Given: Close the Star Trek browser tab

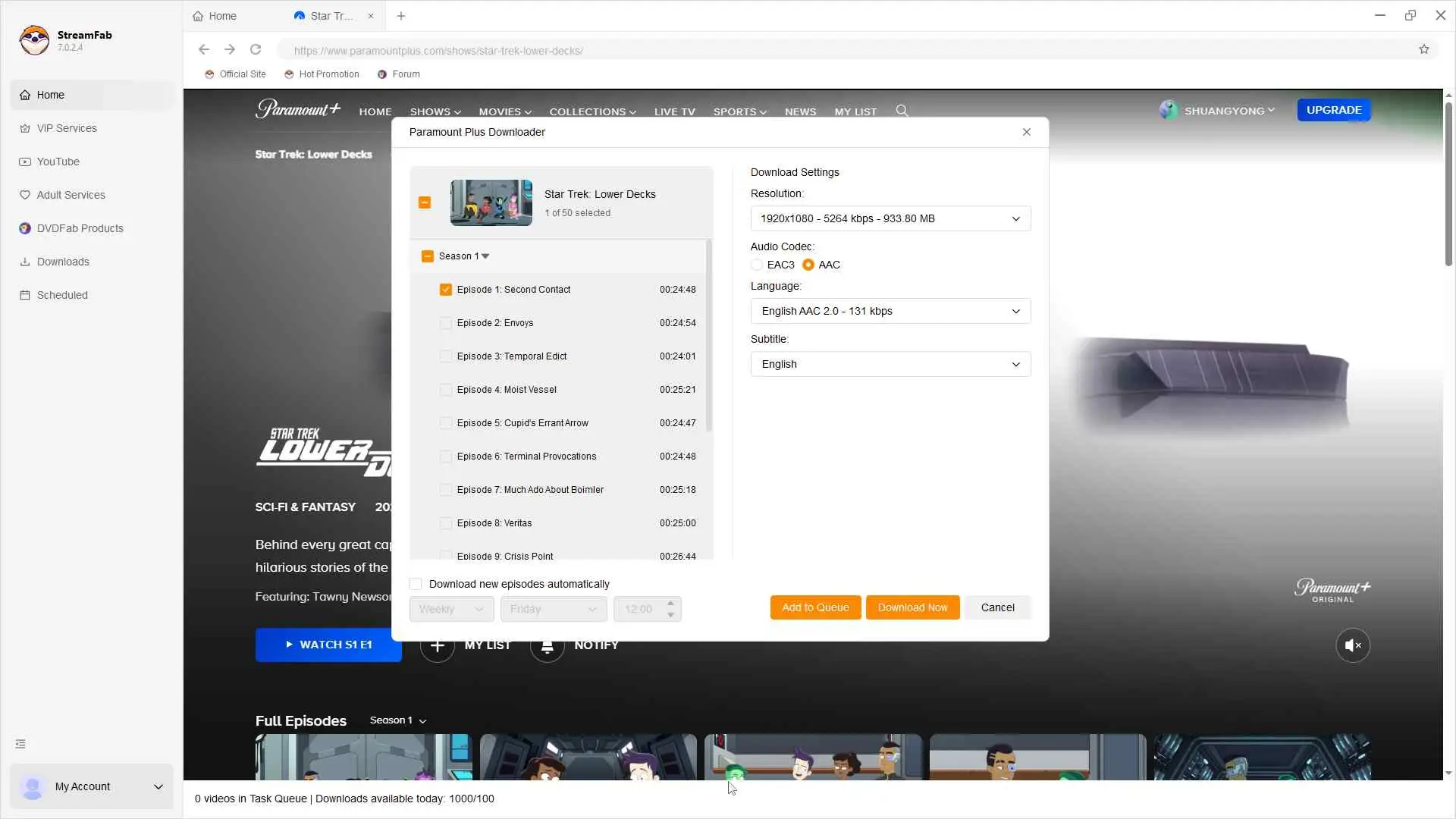Looking at the screenshot, I should [x=371, y=16].
